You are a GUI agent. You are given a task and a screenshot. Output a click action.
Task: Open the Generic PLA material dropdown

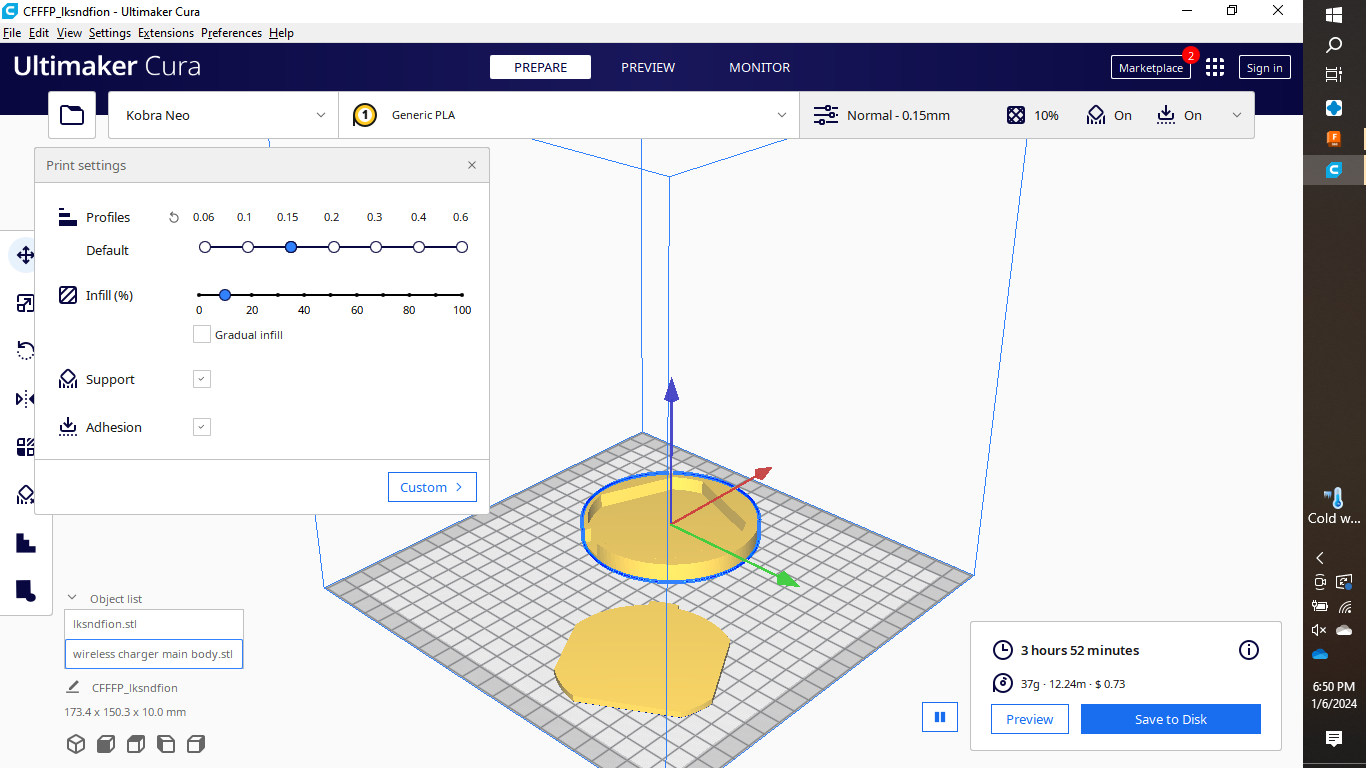pyautogui.click(x=569, y=115)
